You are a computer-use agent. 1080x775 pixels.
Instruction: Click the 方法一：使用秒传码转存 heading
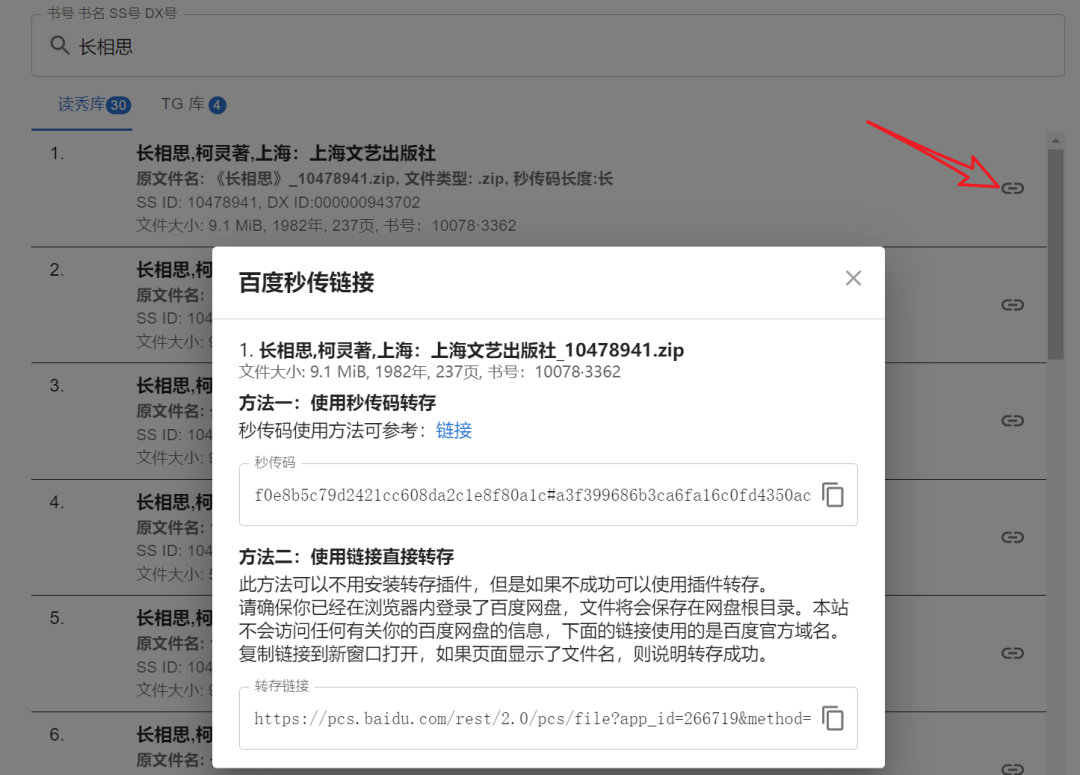coord(338,402)
